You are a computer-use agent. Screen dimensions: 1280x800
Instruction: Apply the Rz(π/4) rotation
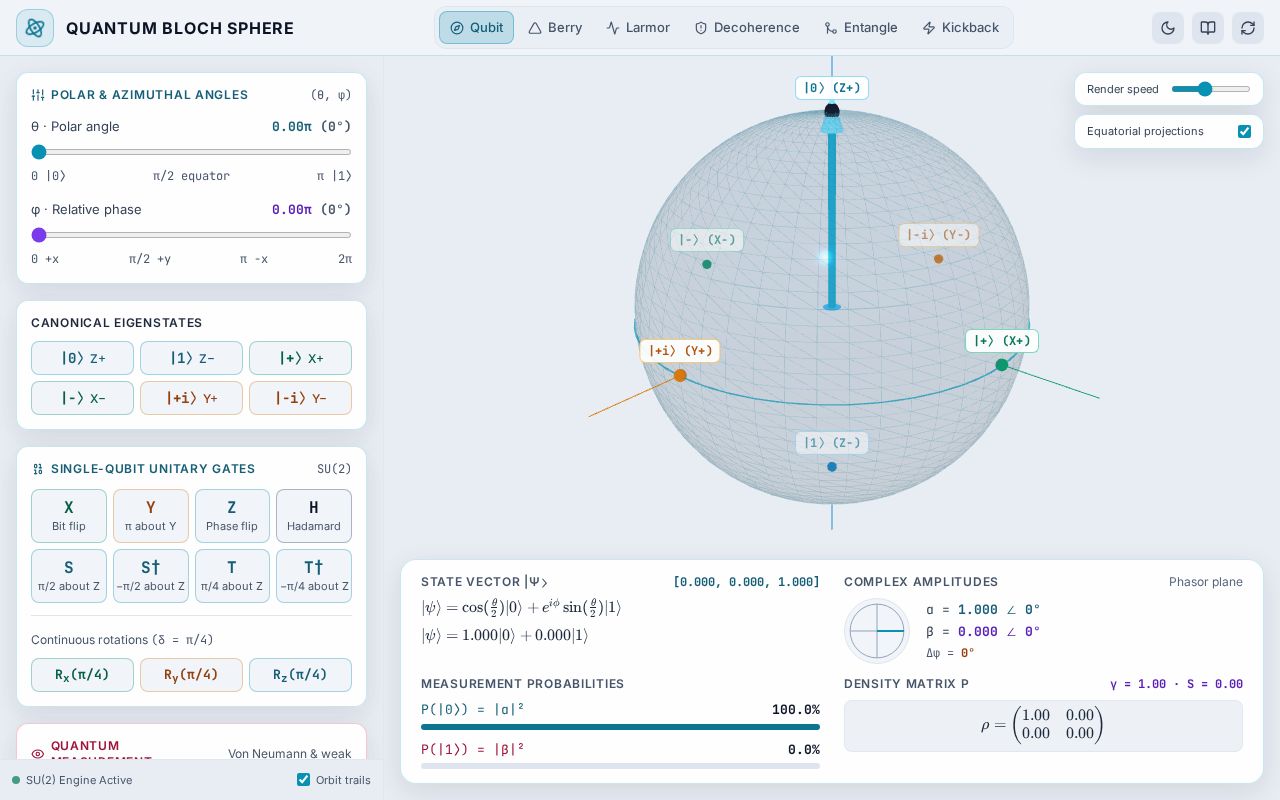coord(300,675)
